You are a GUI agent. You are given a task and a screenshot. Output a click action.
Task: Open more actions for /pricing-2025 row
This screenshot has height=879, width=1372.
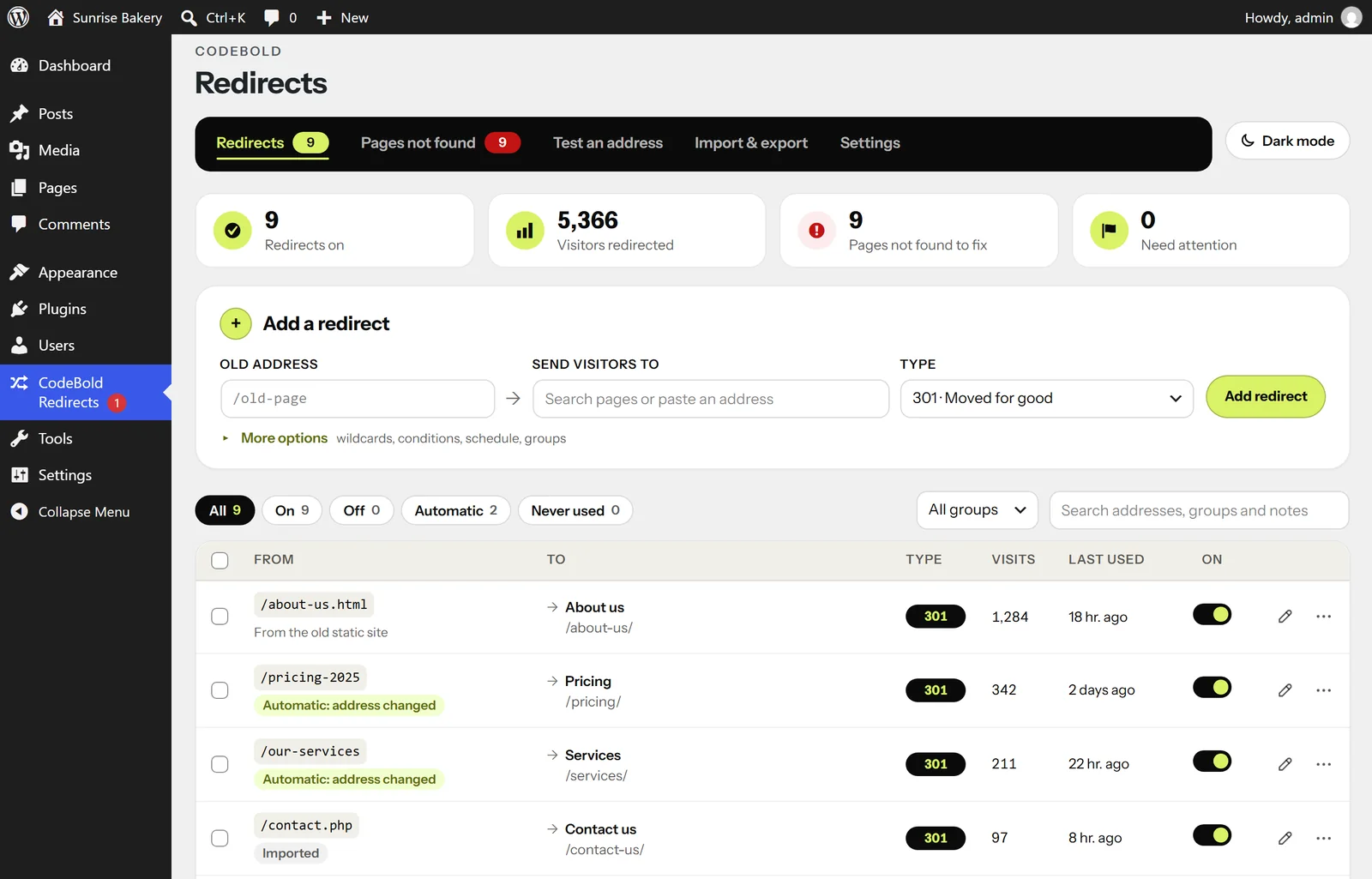coord(1324,690)
